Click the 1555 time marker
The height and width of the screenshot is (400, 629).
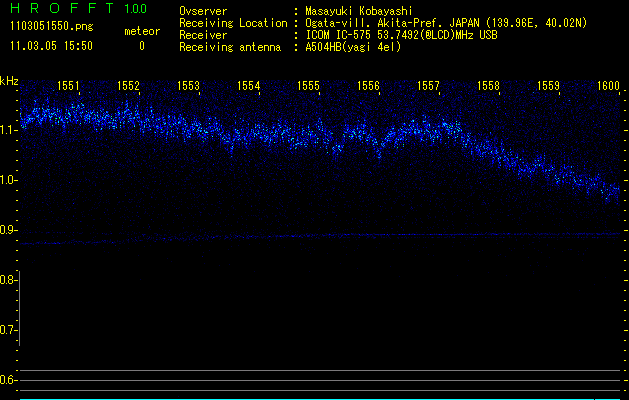point(308,86)
